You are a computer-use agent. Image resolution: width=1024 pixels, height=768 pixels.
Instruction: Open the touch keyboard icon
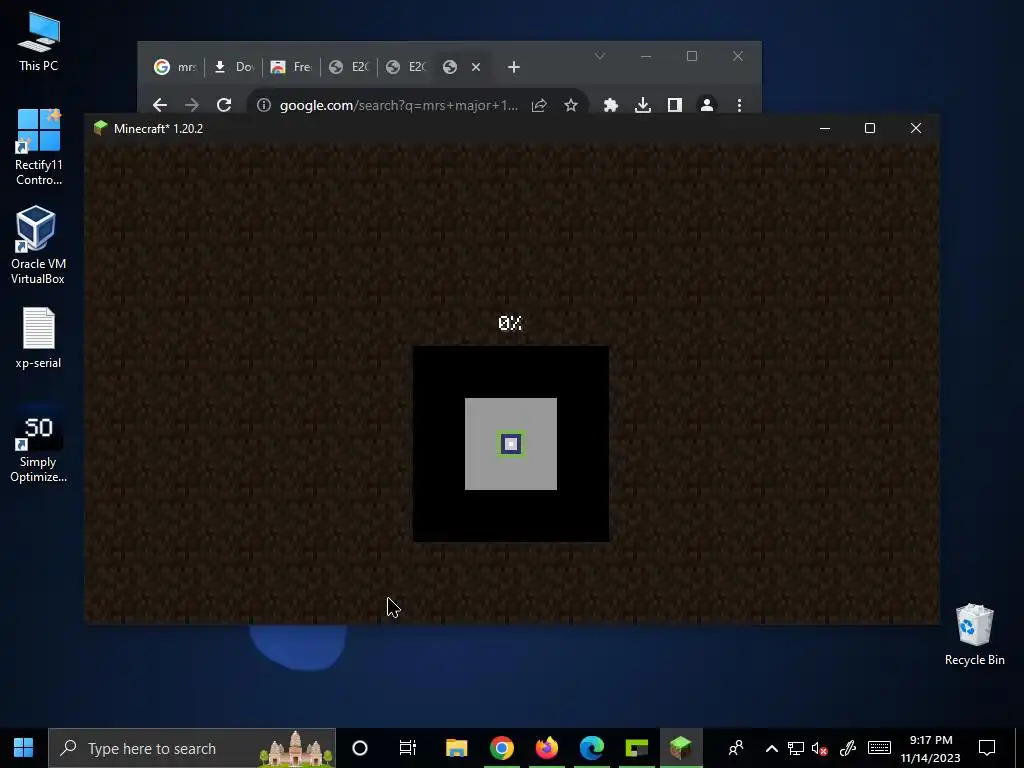click(x=879, y=748)
